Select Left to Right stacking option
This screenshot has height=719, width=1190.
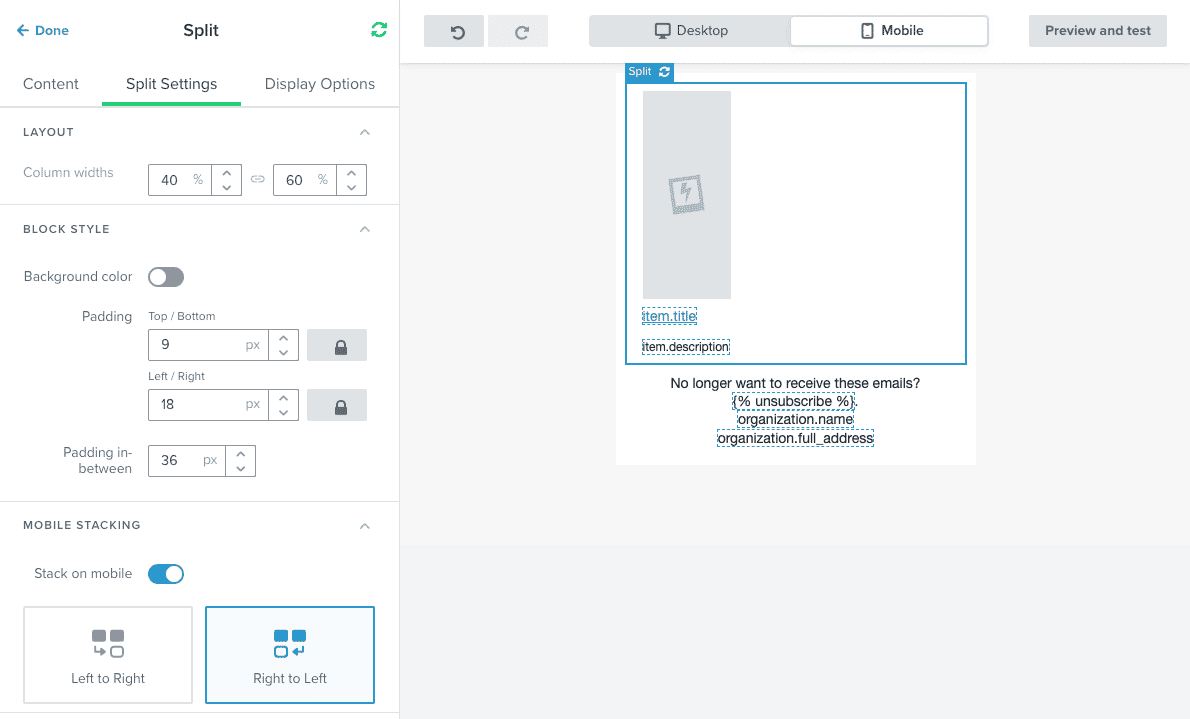click(x=108, y=655)
